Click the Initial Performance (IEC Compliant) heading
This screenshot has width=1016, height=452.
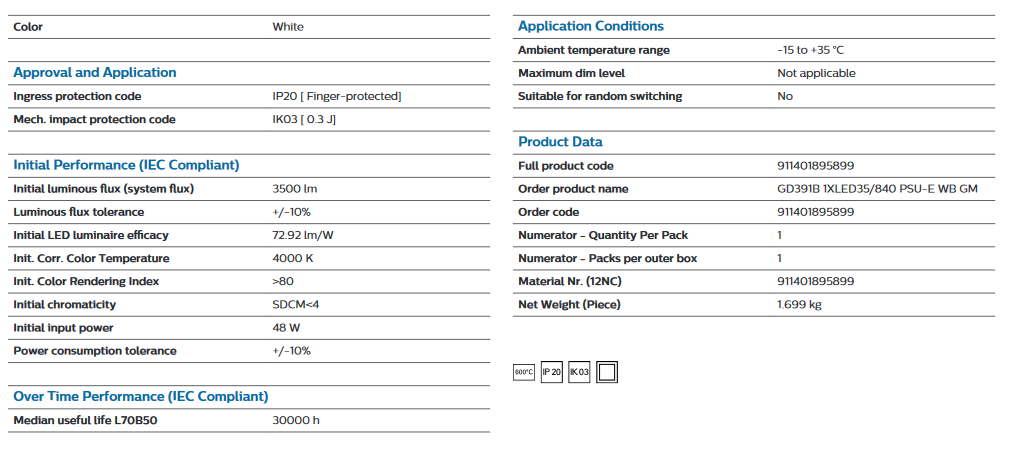(126, 165)
